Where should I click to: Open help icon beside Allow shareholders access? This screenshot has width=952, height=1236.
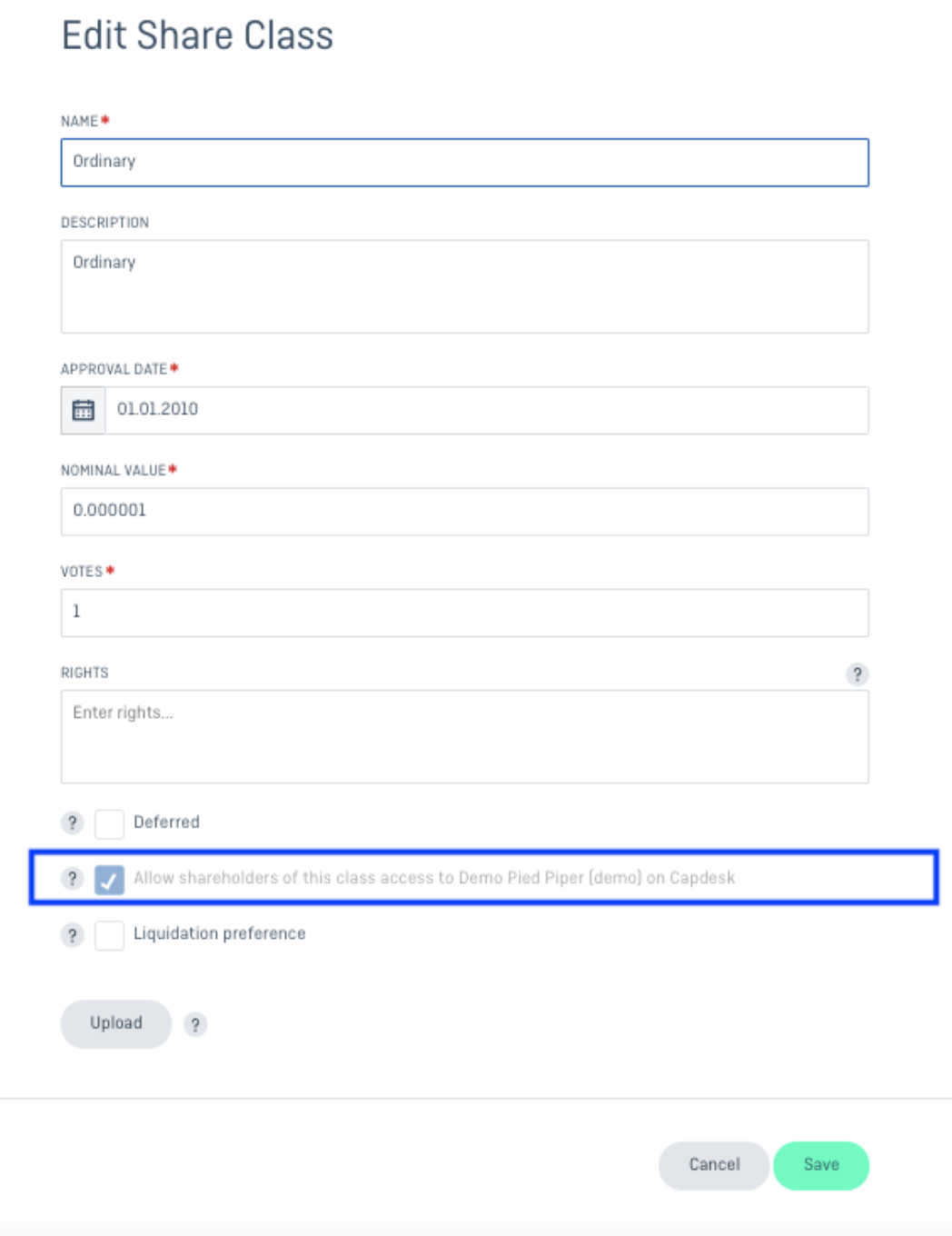point(73,878)
